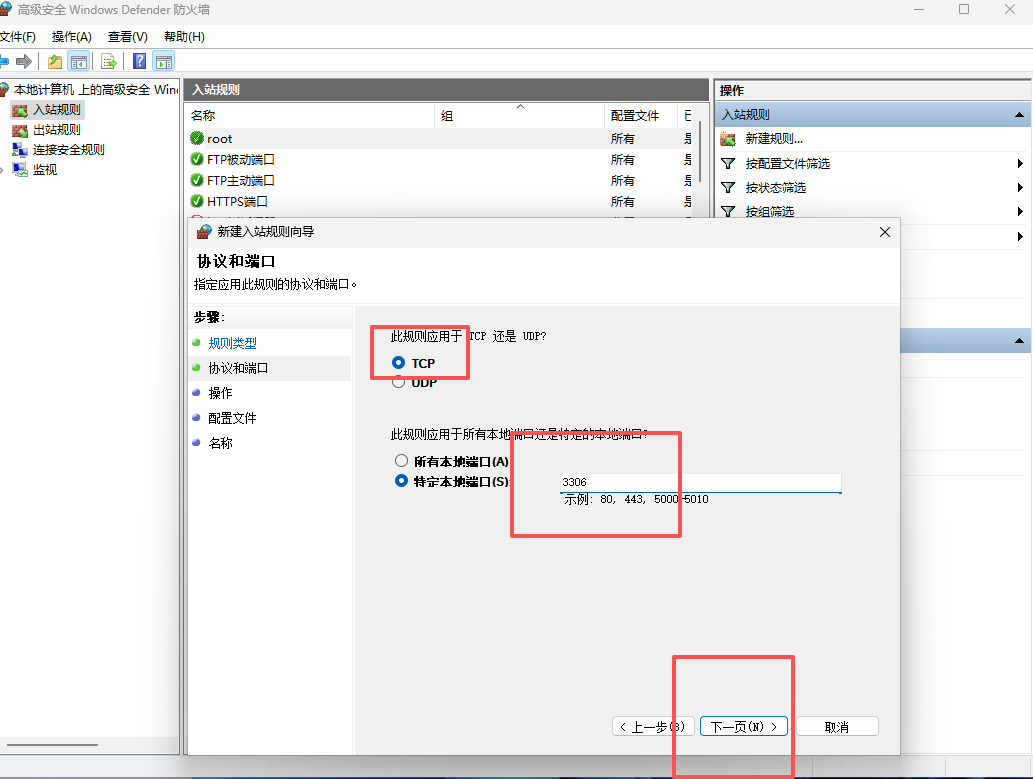This screenshot has width=1033, height=779.
Task: Select 入站规则 node in the console tree
Action: click(57, 109)
